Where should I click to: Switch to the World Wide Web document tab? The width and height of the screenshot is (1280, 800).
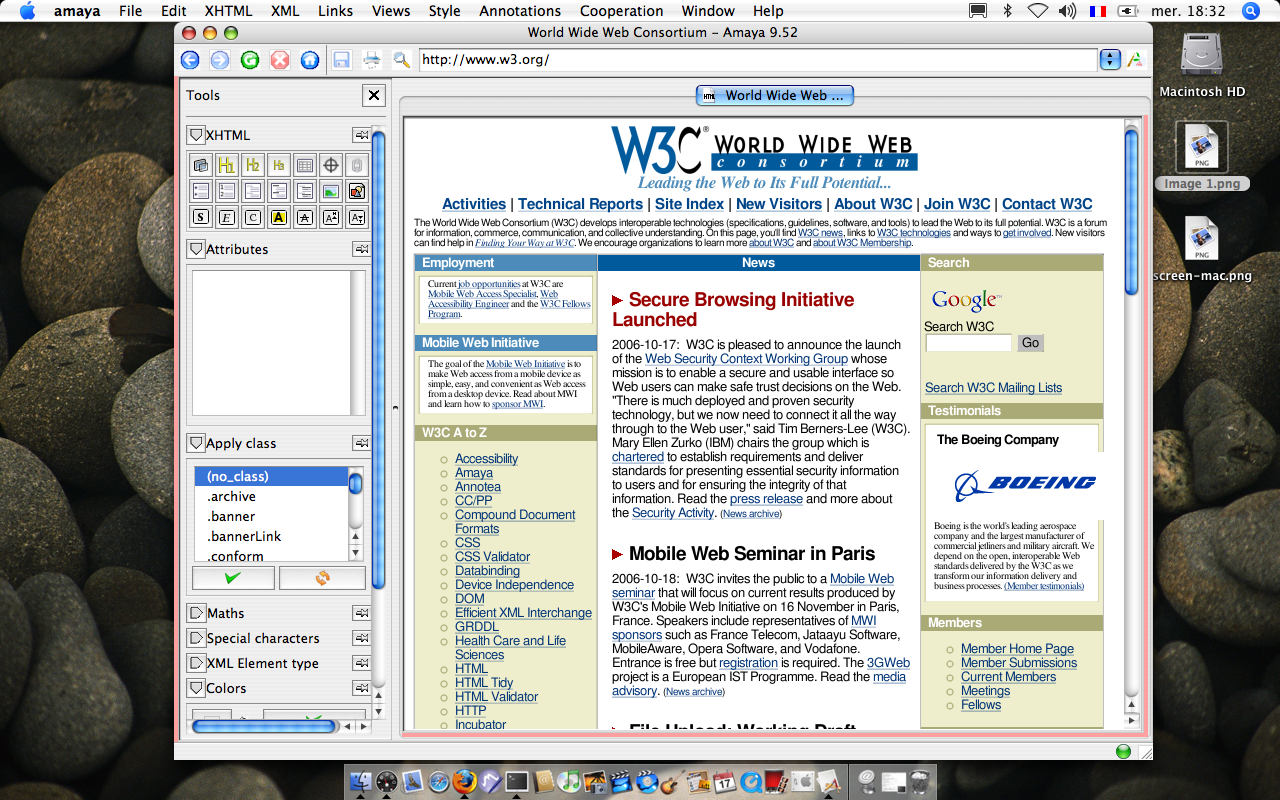pos(776,96)
